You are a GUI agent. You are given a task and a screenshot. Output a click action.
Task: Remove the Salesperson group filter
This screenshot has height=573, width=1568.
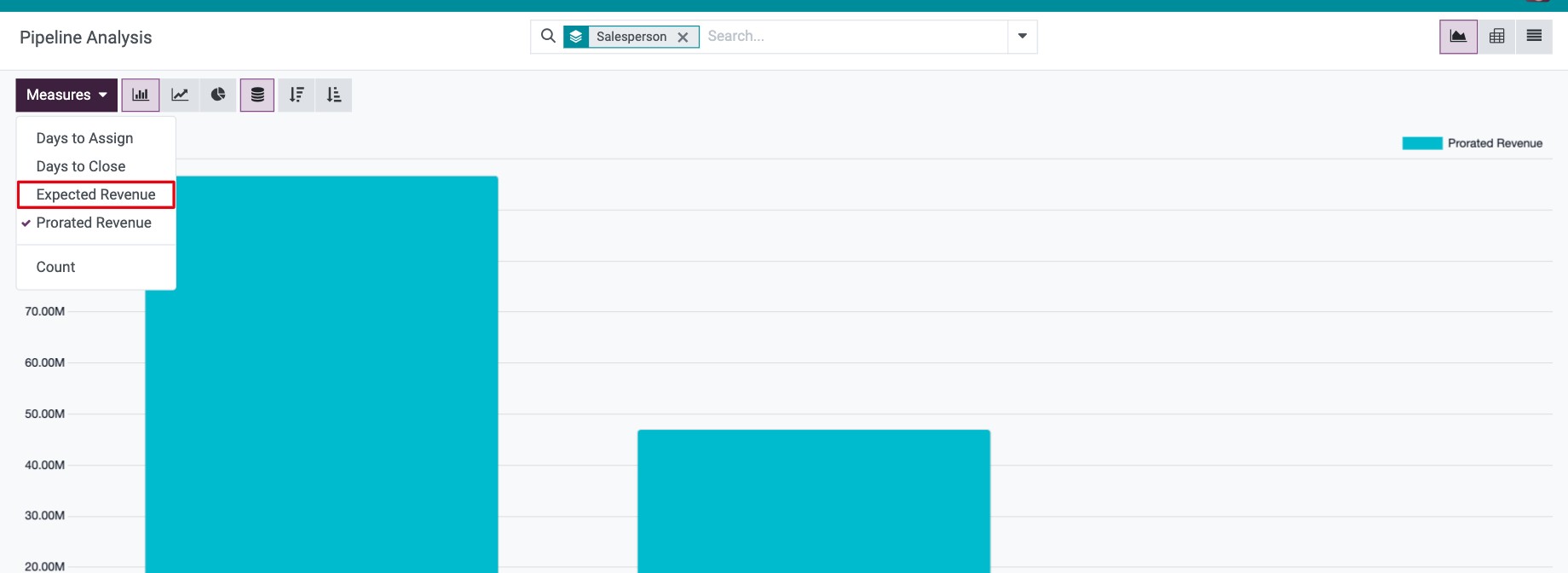click(683, 37)
